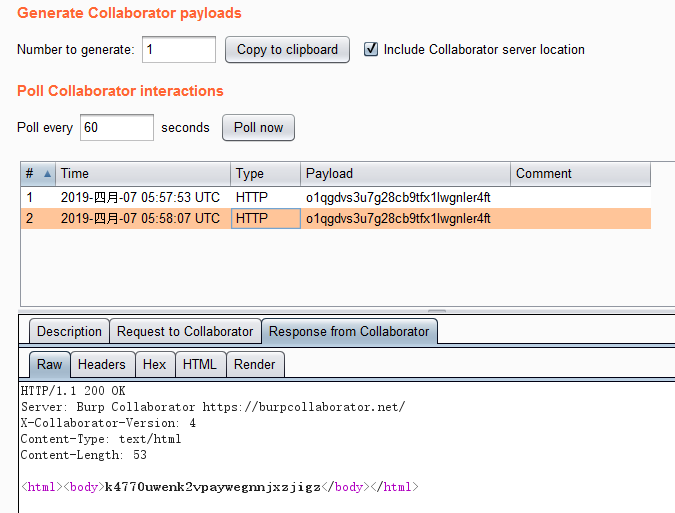Select the Response from Collaborator tab
Viewport: 675px width, 513px height.
pos(349,332)
